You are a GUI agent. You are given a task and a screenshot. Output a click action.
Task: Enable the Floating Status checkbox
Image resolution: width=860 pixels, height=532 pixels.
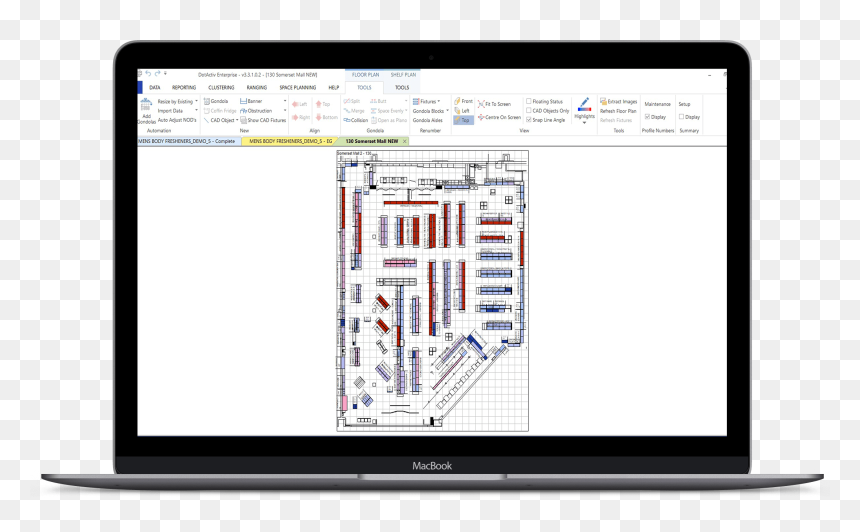529,101
